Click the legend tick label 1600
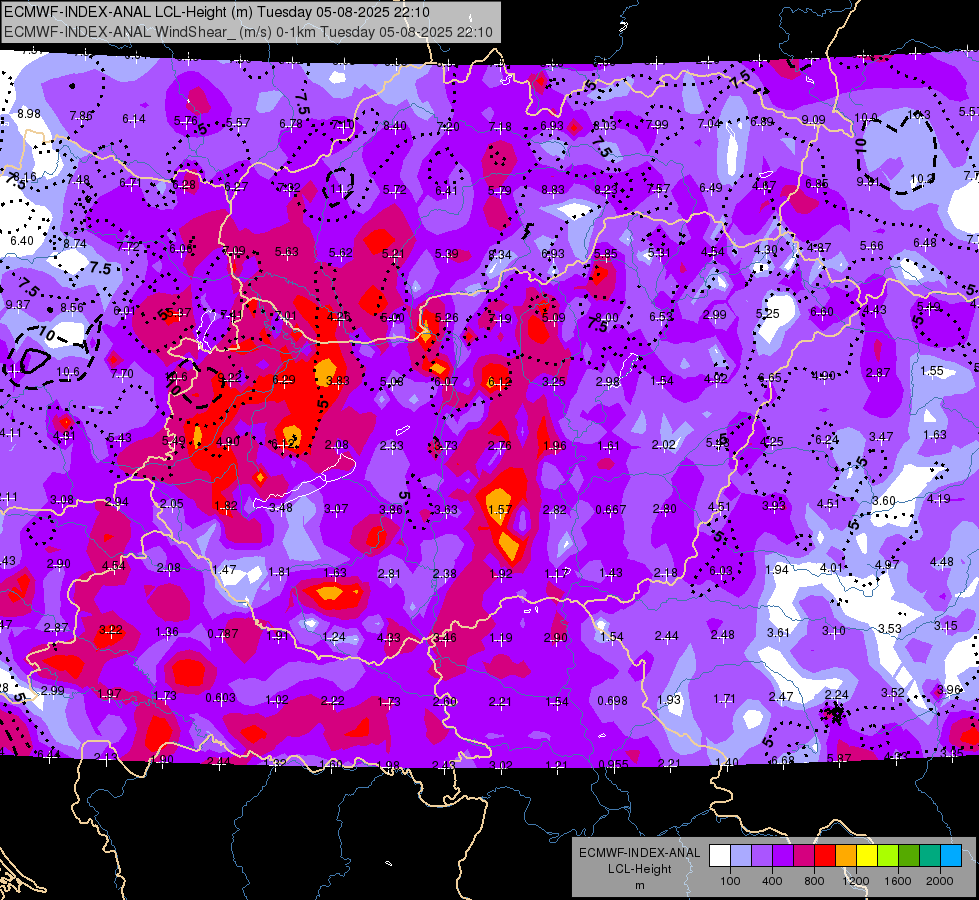 click(x=897, y=881)
